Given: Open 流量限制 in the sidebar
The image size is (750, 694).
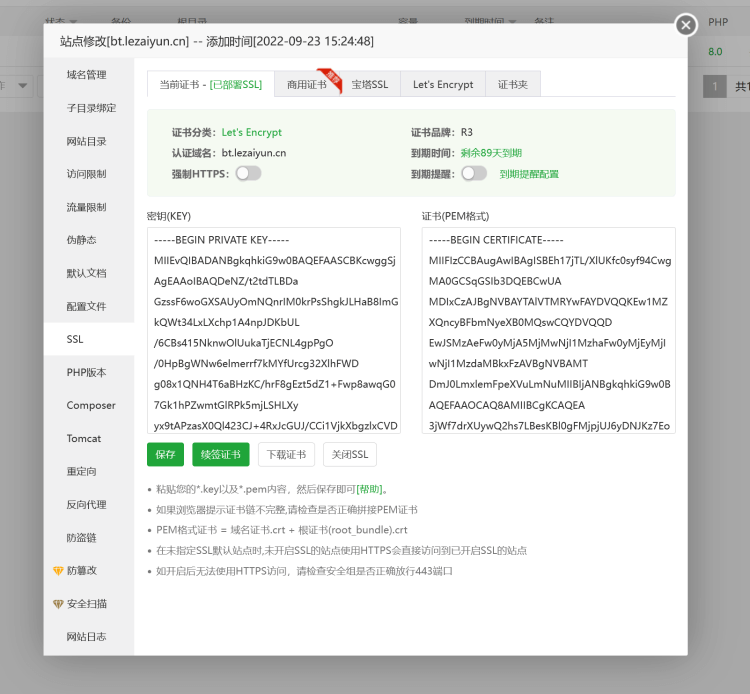Looking at the screenshot, I should coord(89,207).
